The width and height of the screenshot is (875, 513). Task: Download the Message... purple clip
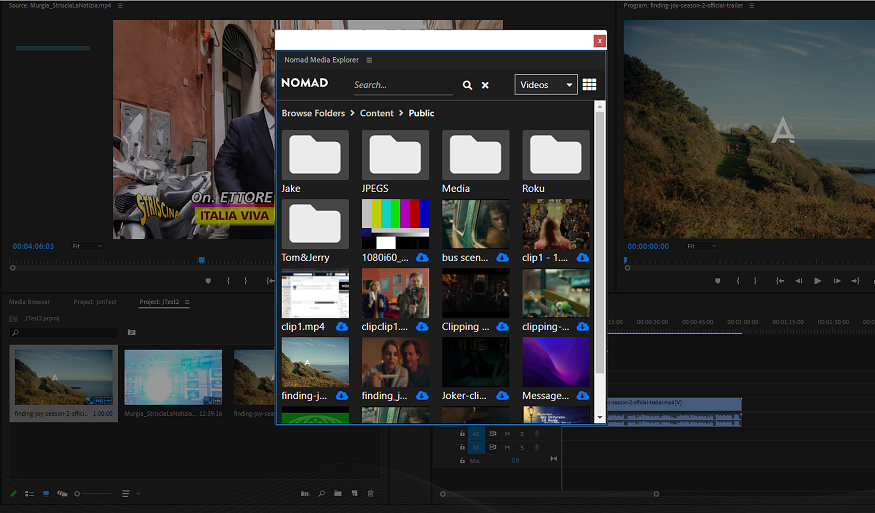tap(583, 395)
